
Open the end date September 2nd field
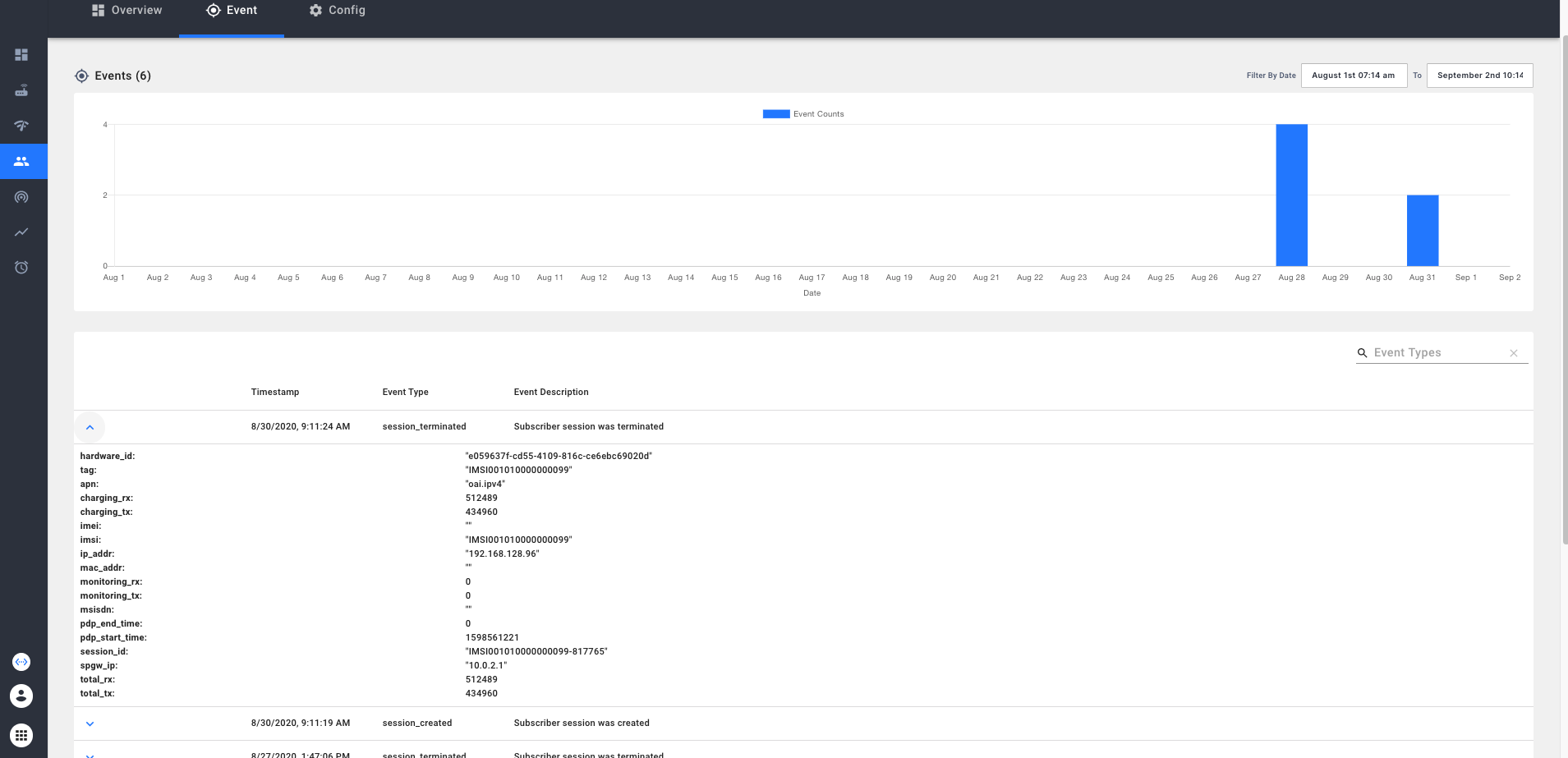click(x=1479, y=76)
